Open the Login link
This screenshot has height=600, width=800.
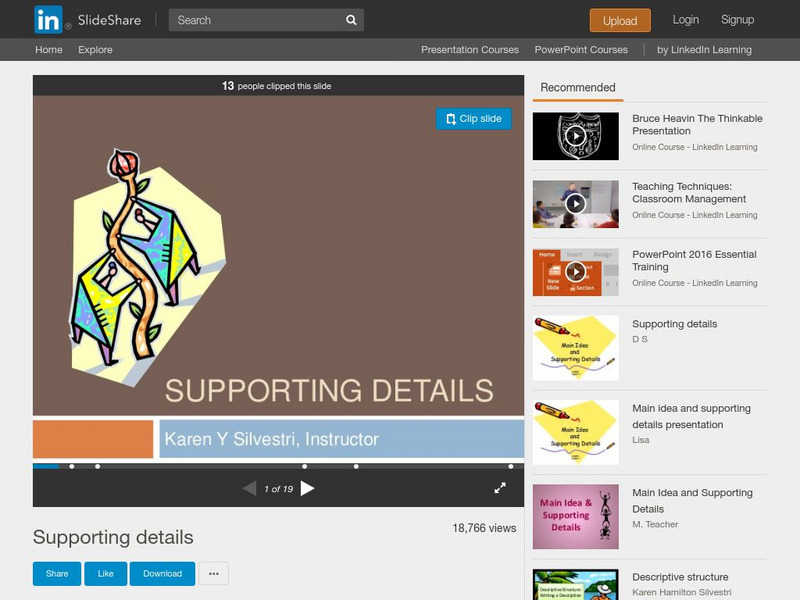click(685, 20)
